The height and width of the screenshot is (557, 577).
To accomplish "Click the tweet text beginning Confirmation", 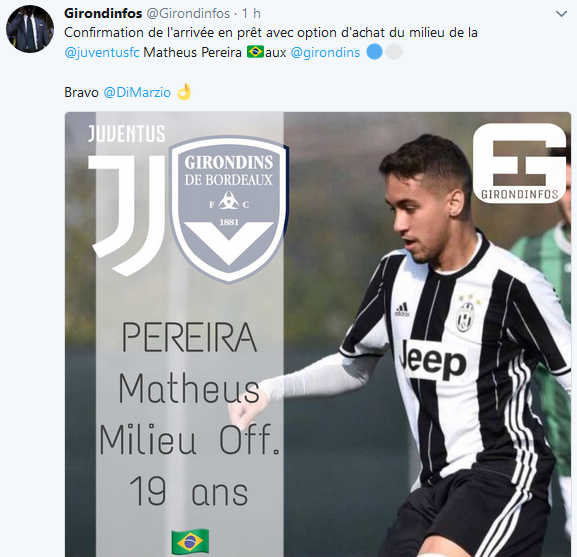I will (271, 42).
